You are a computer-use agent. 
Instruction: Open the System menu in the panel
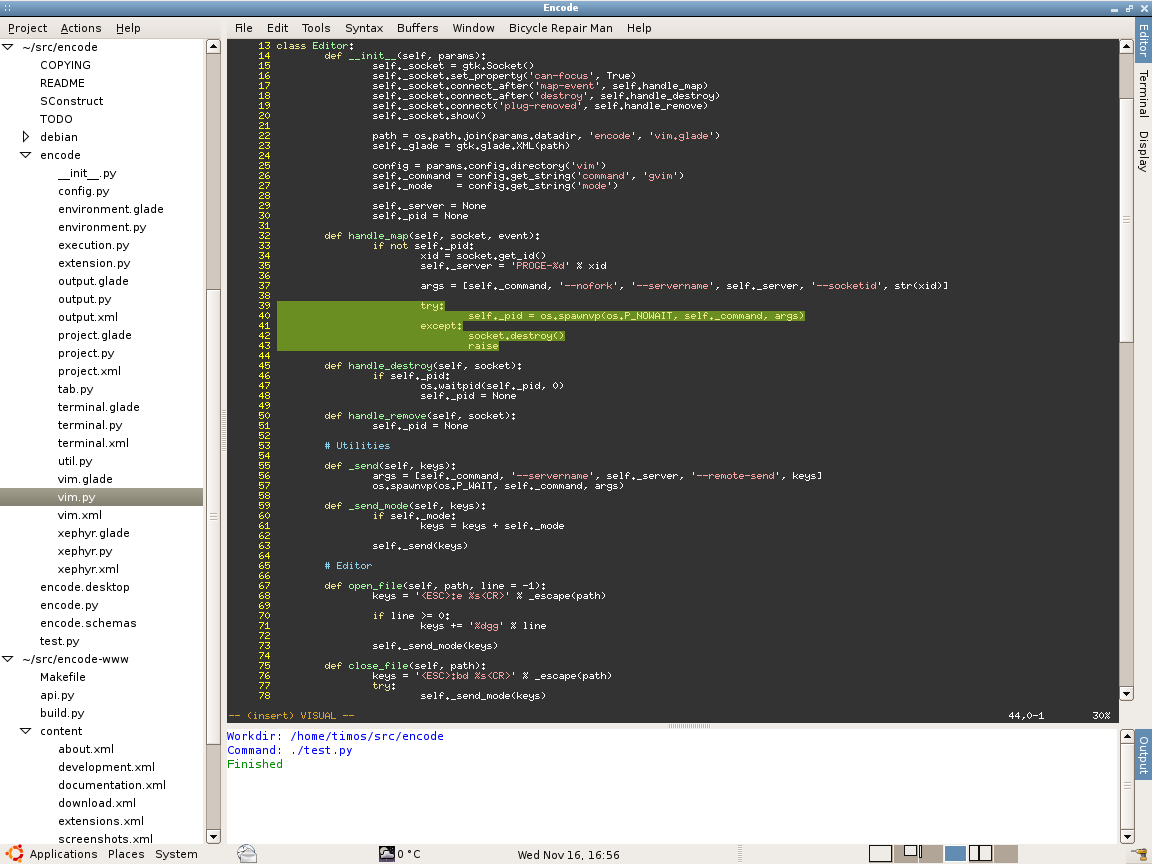[176, 854]
